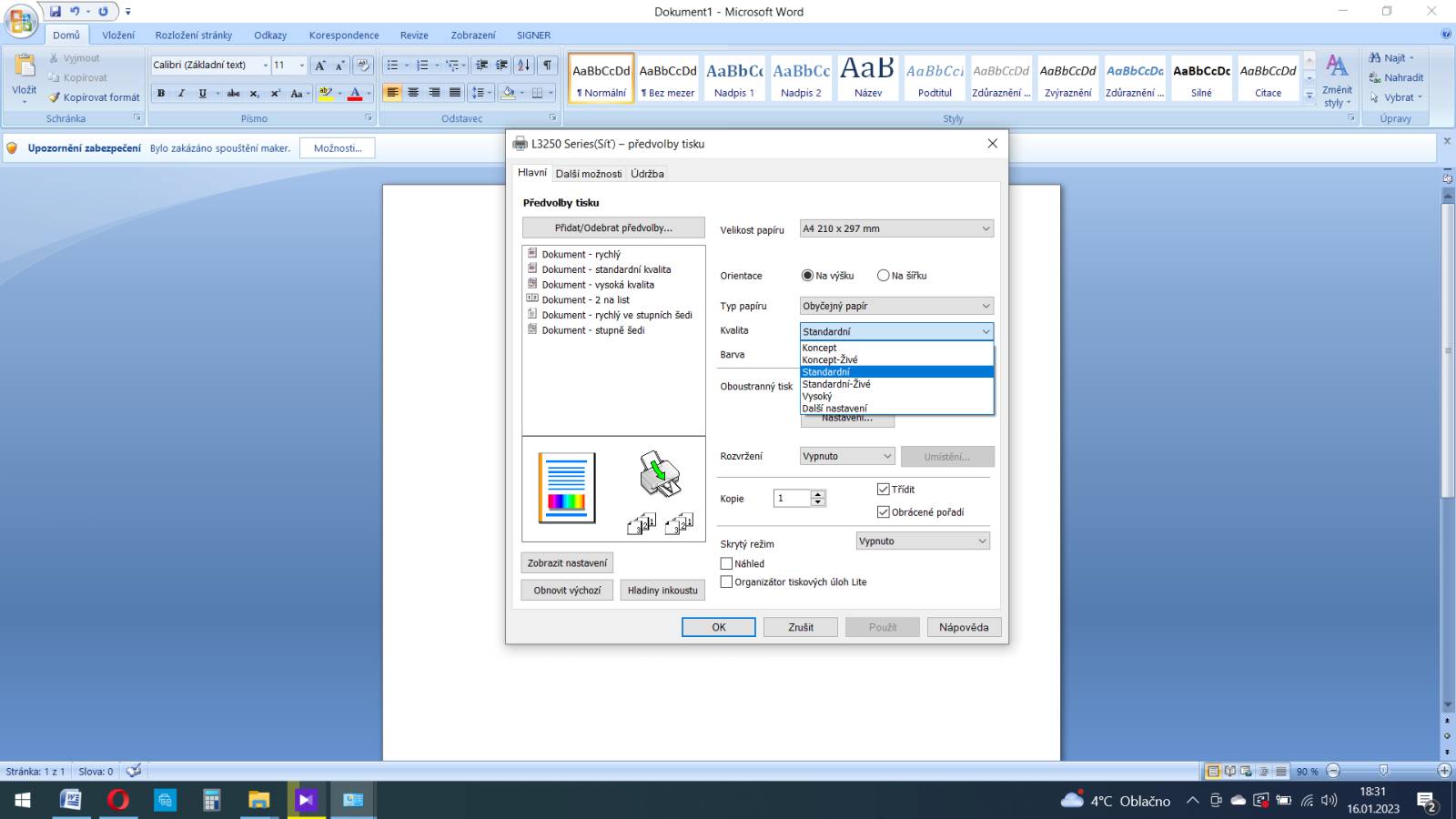The width and height of the screenshot is (1456, 819).
Task: Click Přidat/Odebrat předvolby button
Action: click(613, 227)
